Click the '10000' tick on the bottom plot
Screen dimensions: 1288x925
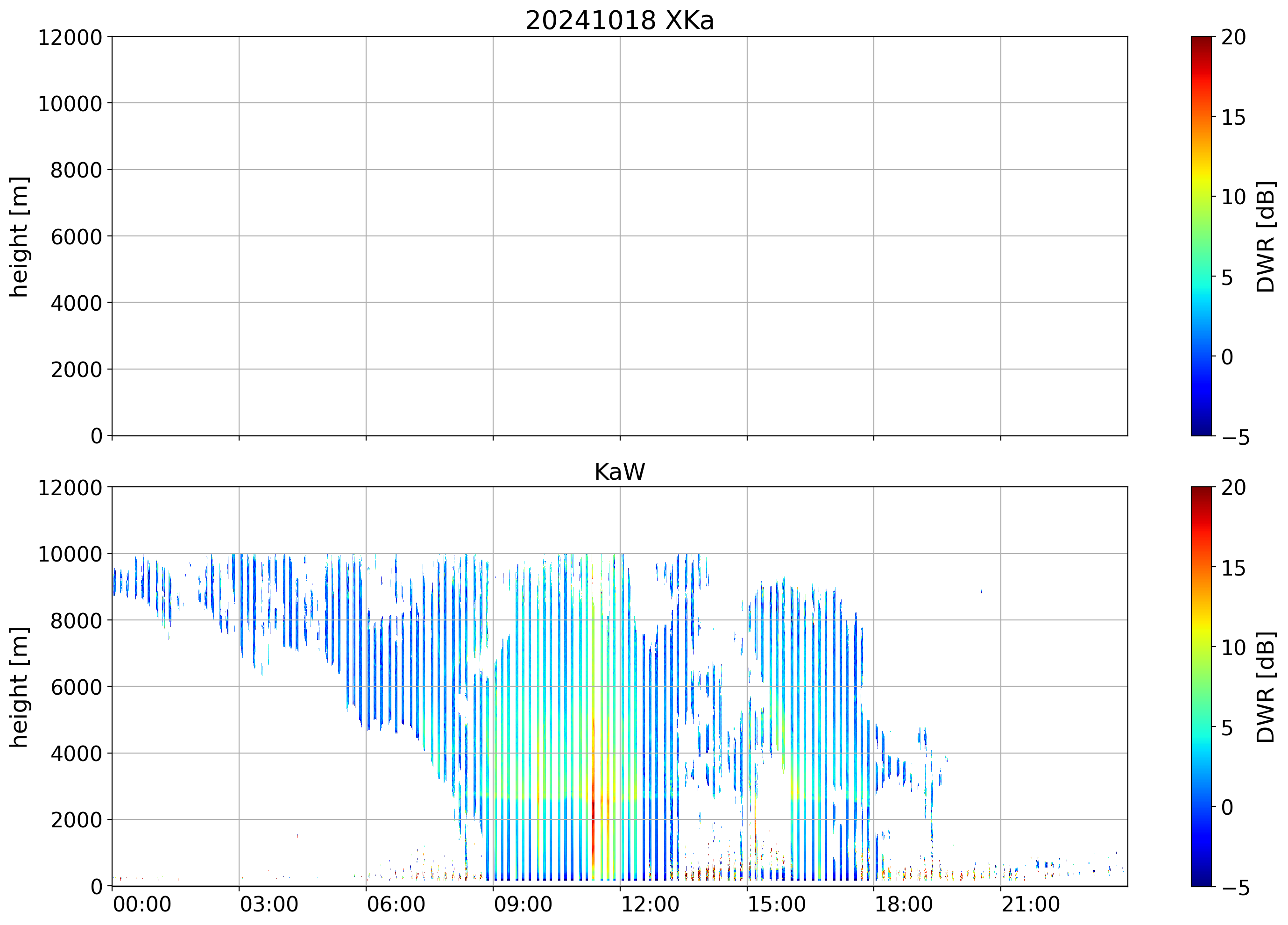pyautogui.click(x=70, y=554)
